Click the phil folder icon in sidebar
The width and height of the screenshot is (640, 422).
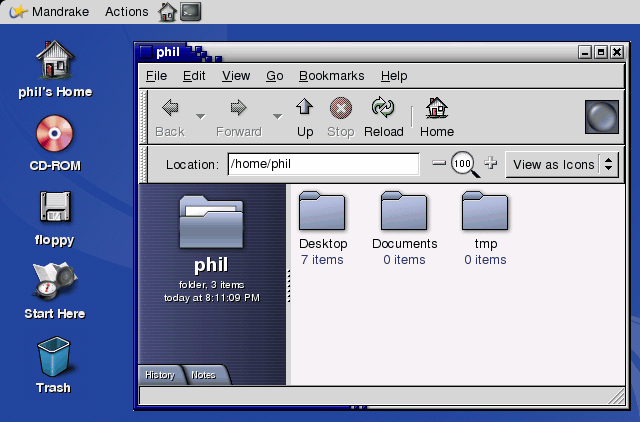pyautogui.click(x=211, y=222)
